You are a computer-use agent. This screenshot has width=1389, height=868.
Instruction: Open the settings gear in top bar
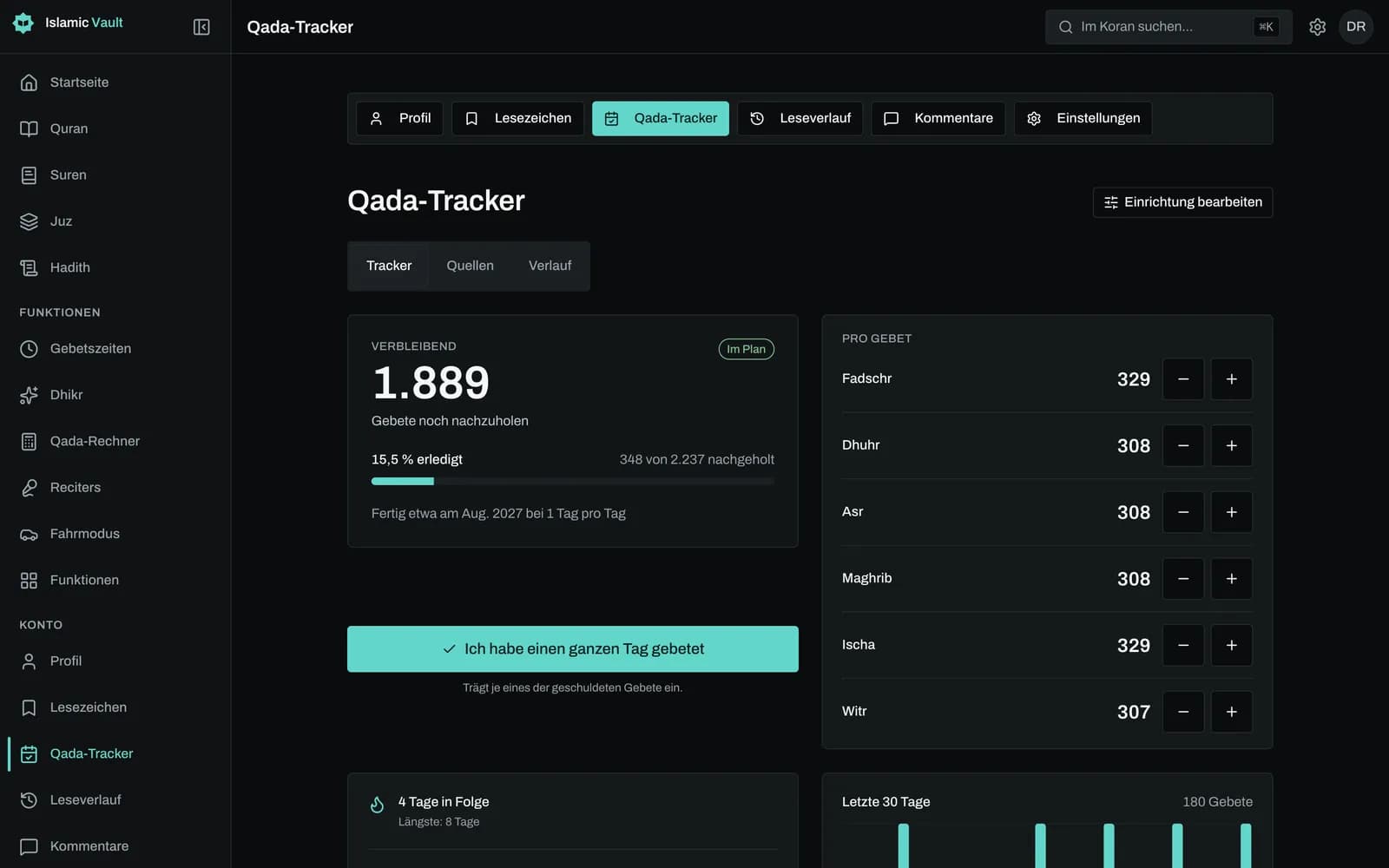(x=1317, y=27)
